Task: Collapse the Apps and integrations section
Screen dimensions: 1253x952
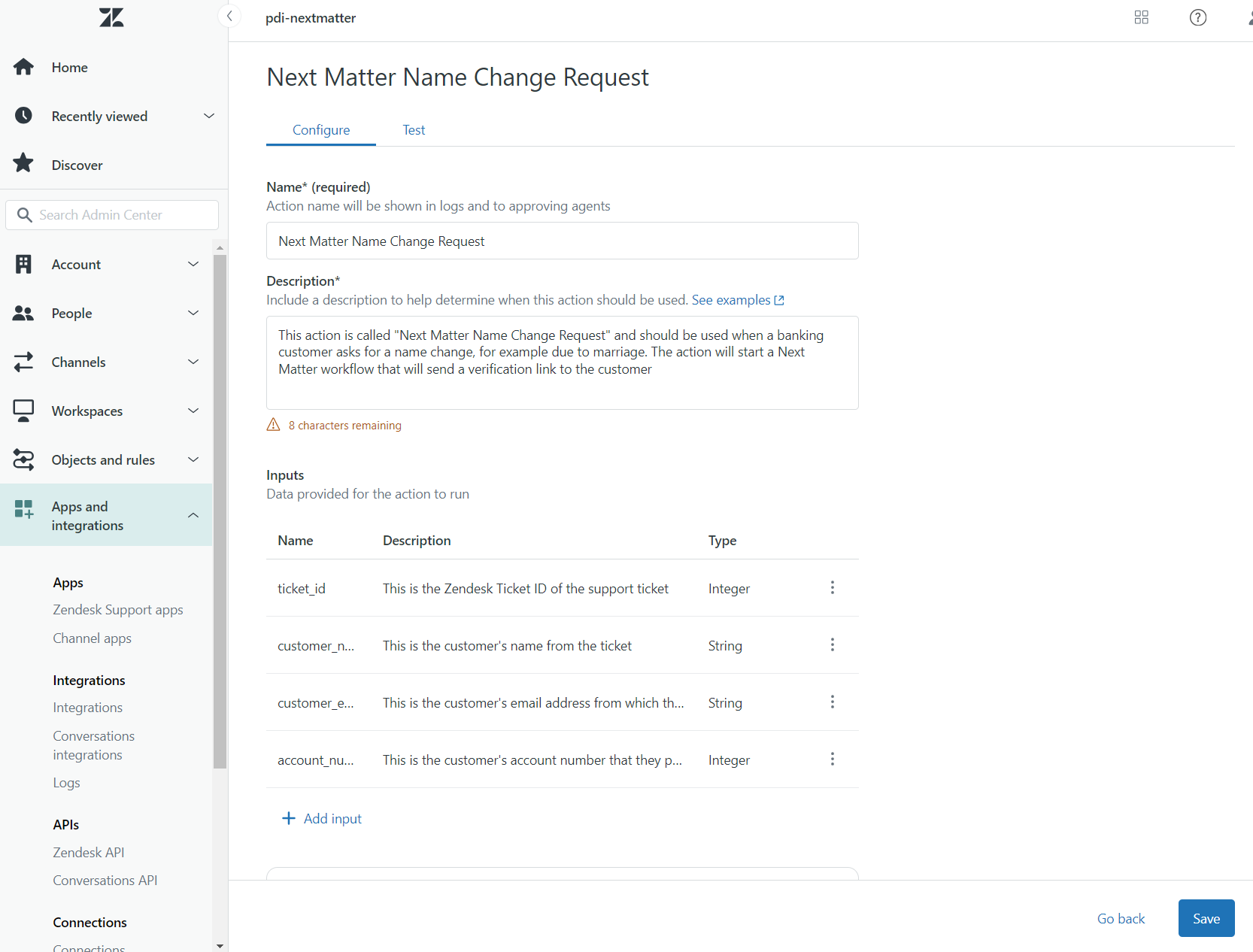Action: pos(193,515)
